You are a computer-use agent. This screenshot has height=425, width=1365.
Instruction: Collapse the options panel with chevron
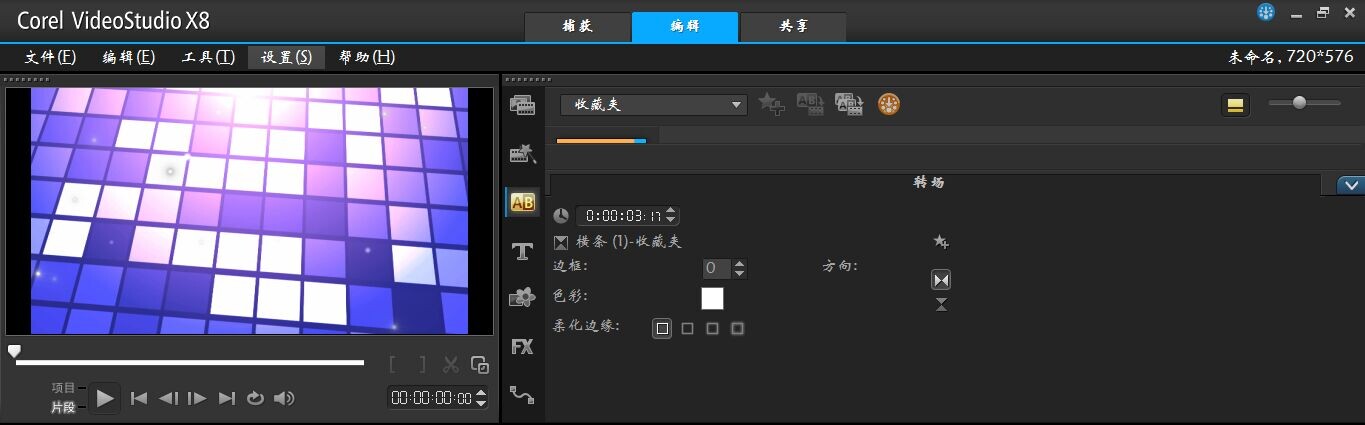[x=1350, y=185]
